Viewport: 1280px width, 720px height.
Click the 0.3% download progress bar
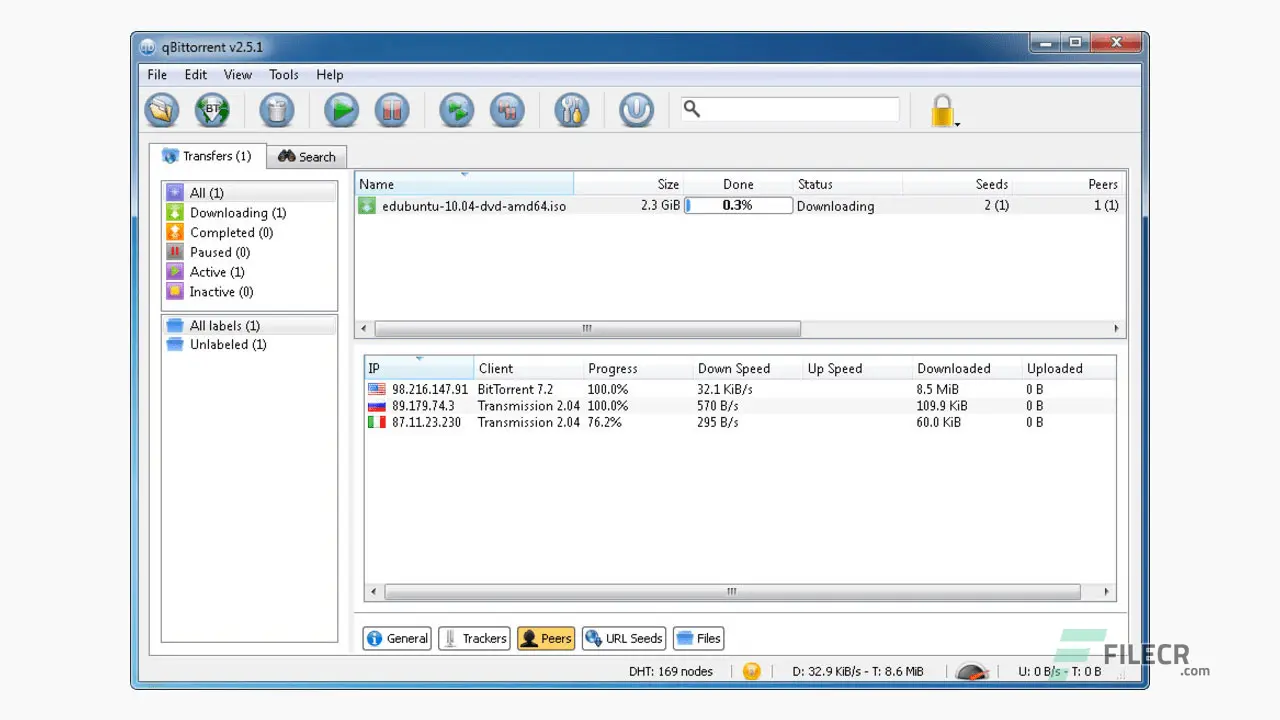point(738,205)
